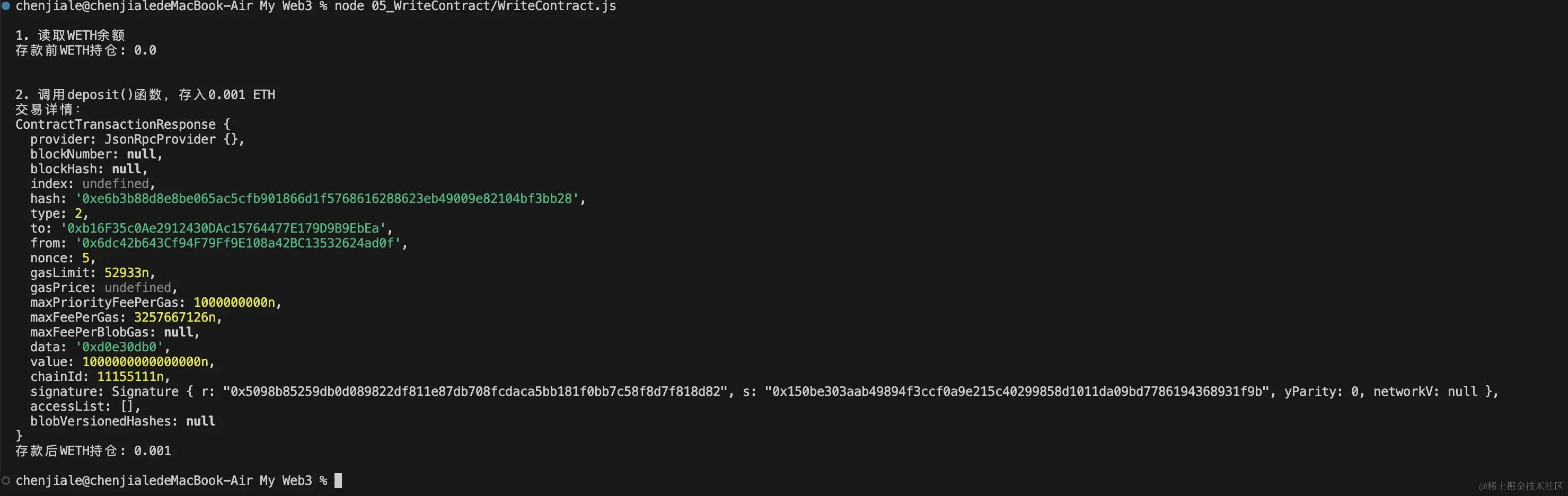Image resolution: width=1568 pixels, height=496 pixels.
Task: Select the transaction hash string
Action: [327, 199]
